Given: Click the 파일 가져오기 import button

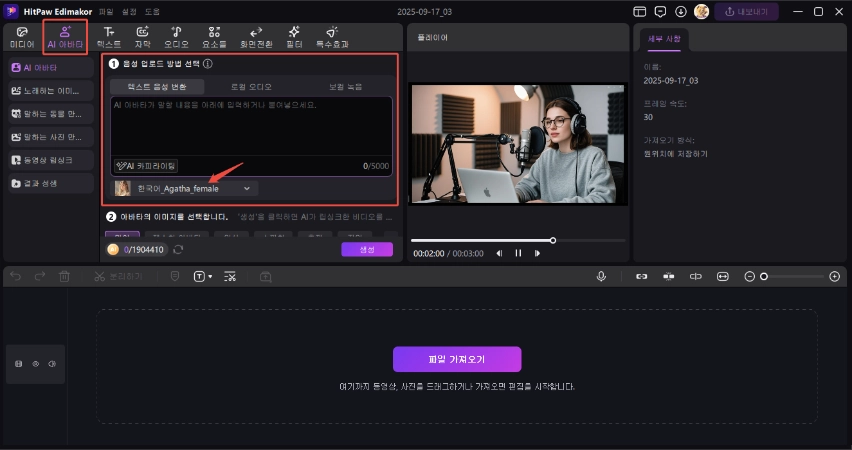Looking at the screenshot, I should (456, 359).
